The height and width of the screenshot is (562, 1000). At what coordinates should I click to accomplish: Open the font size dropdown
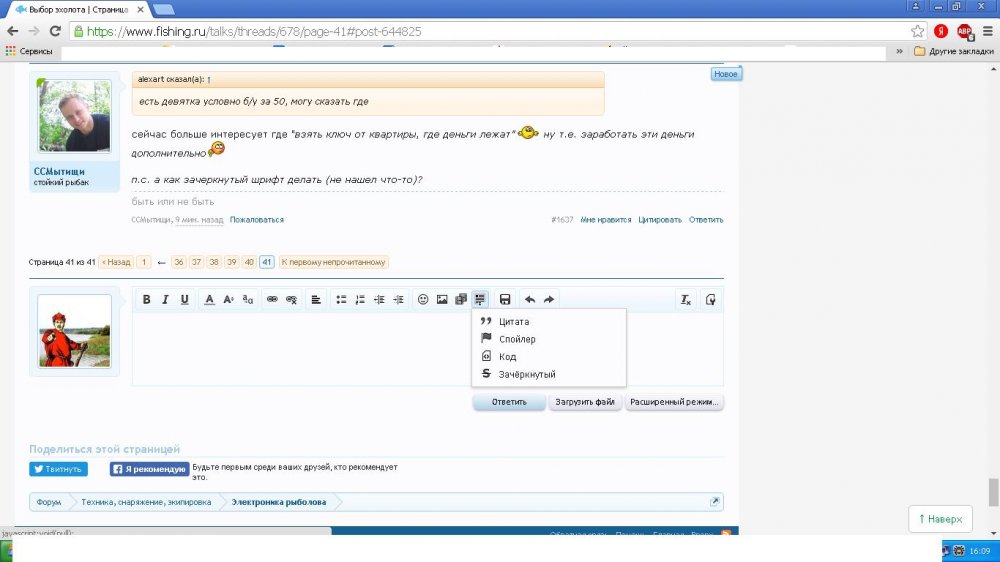229,299
